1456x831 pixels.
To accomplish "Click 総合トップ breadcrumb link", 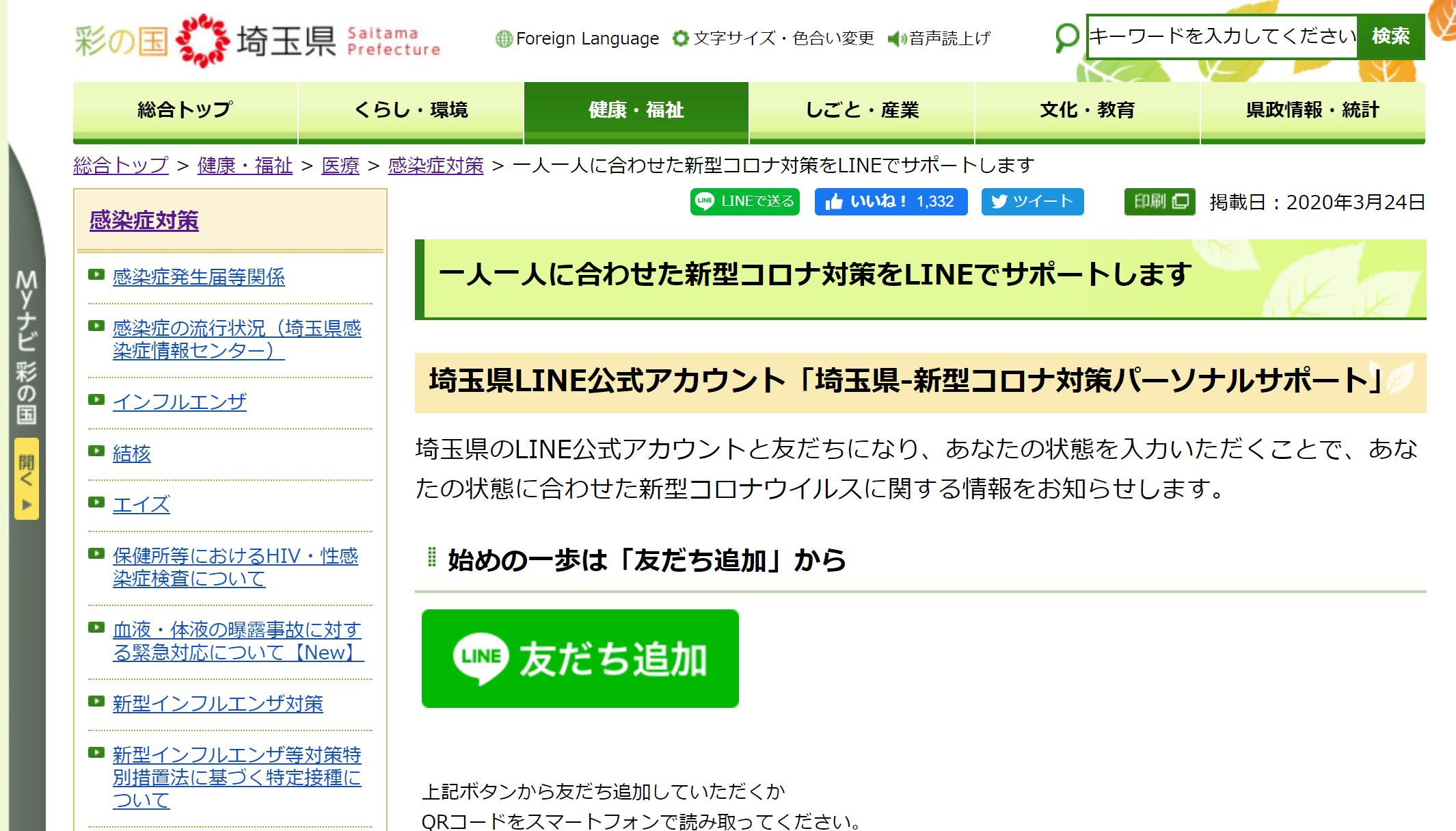I will pyautogui.click(x=121, y=165).
